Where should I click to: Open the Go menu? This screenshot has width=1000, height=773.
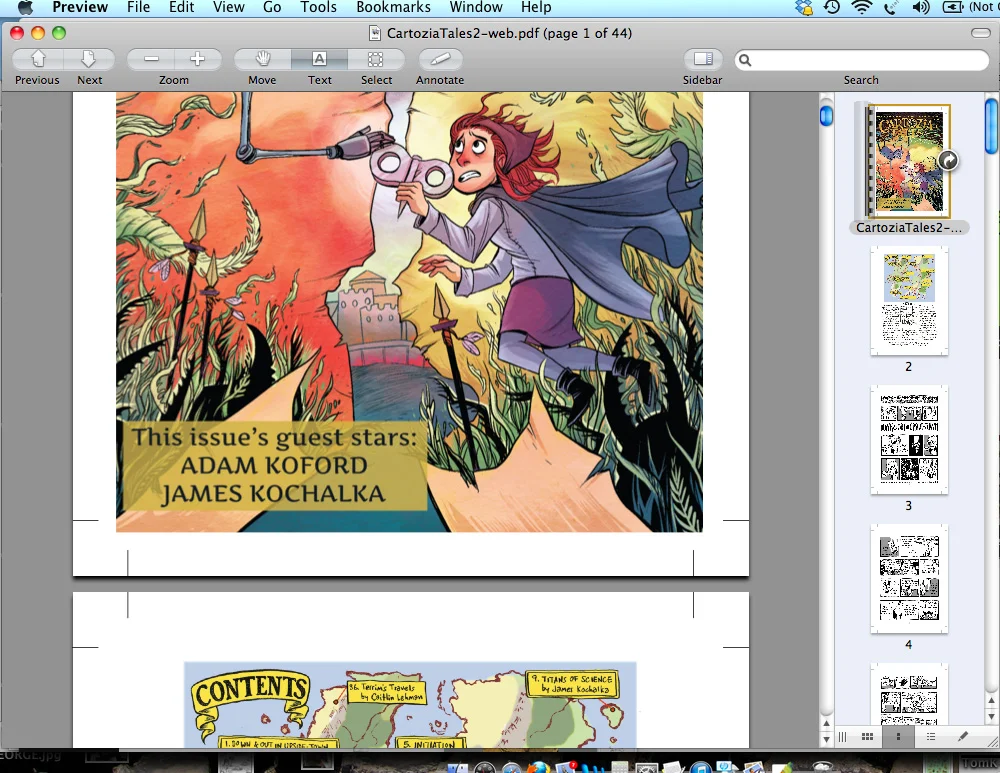click(x=272, y=7)
